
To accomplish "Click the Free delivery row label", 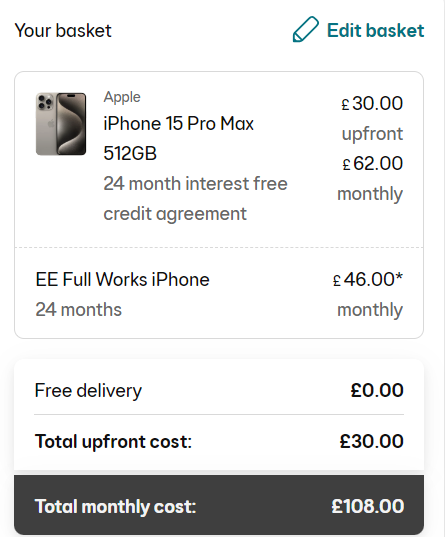I will point(88,391).
